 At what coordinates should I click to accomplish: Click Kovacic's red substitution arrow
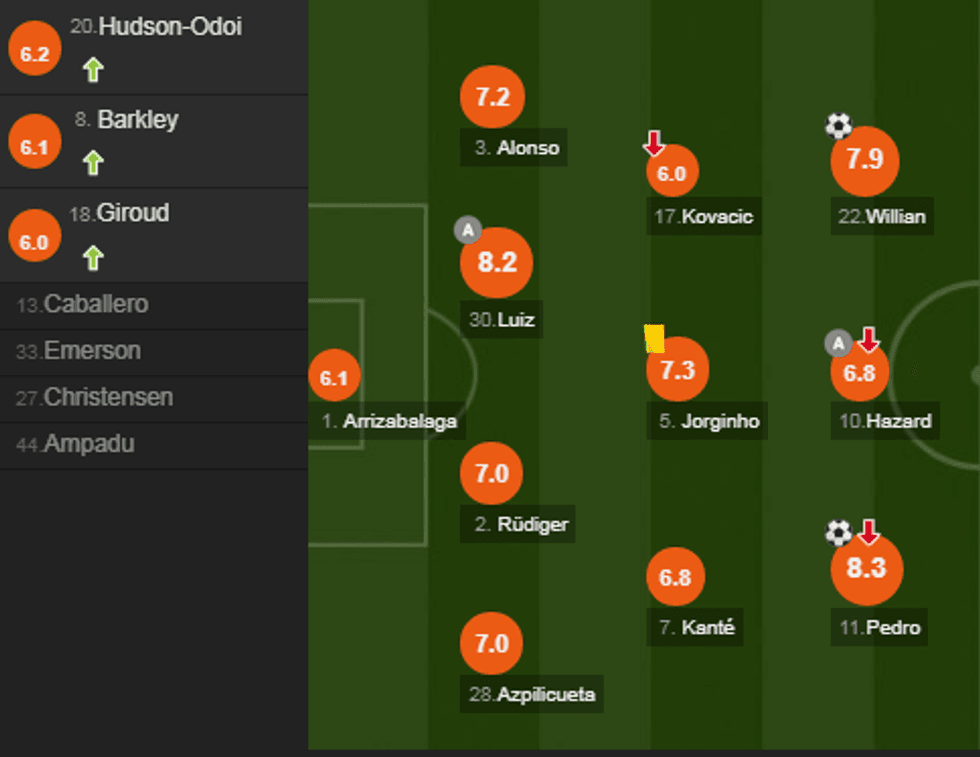(654, 144)
